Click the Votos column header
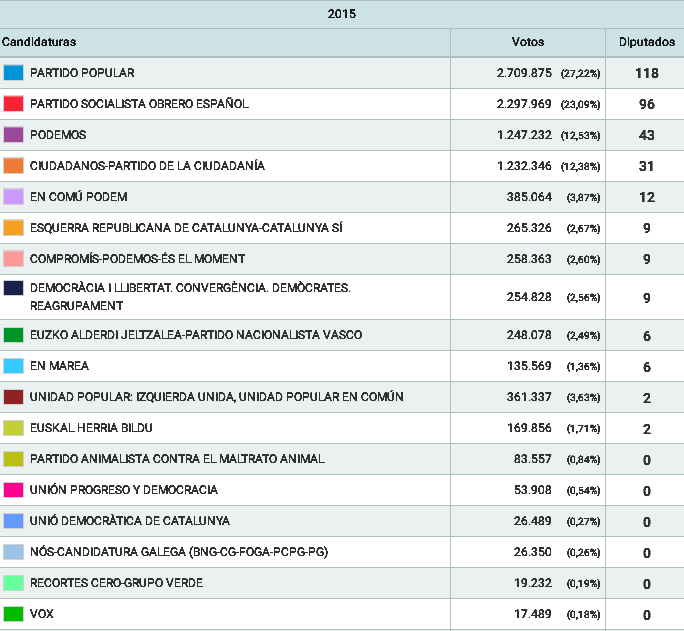 (528, 42)
